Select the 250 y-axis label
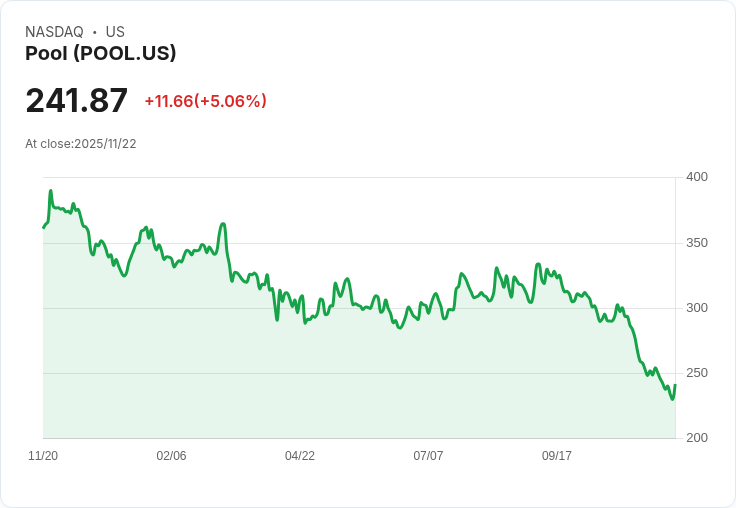This screenshot has width=736, height=508. pyautogui.click(x=696, y=373)
